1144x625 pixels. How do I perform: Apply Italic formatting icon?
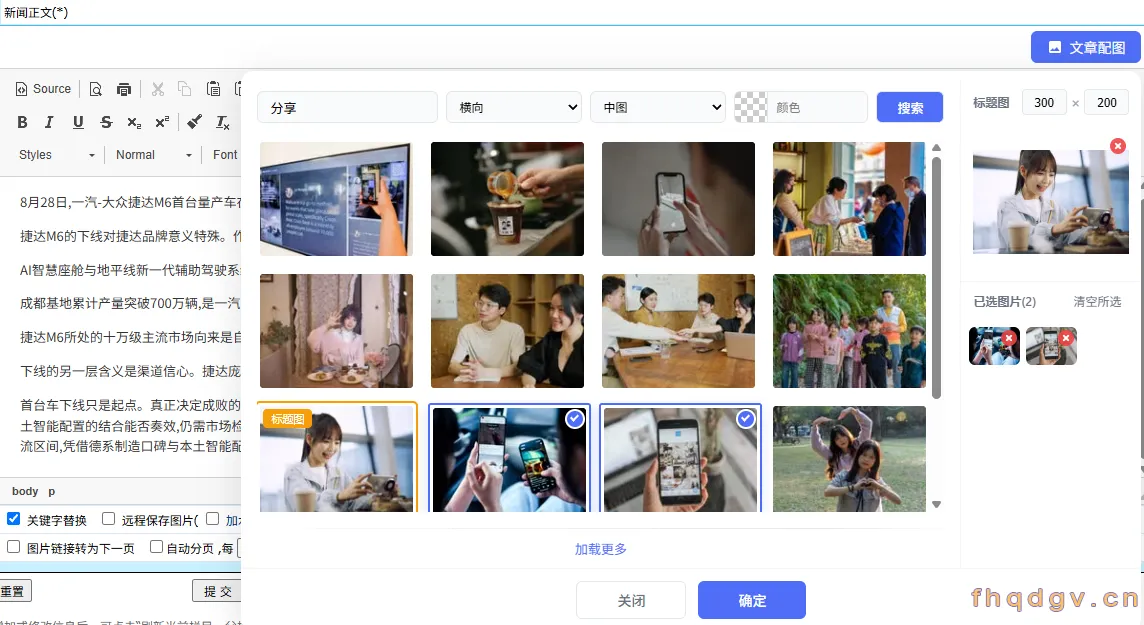[49, 122]
